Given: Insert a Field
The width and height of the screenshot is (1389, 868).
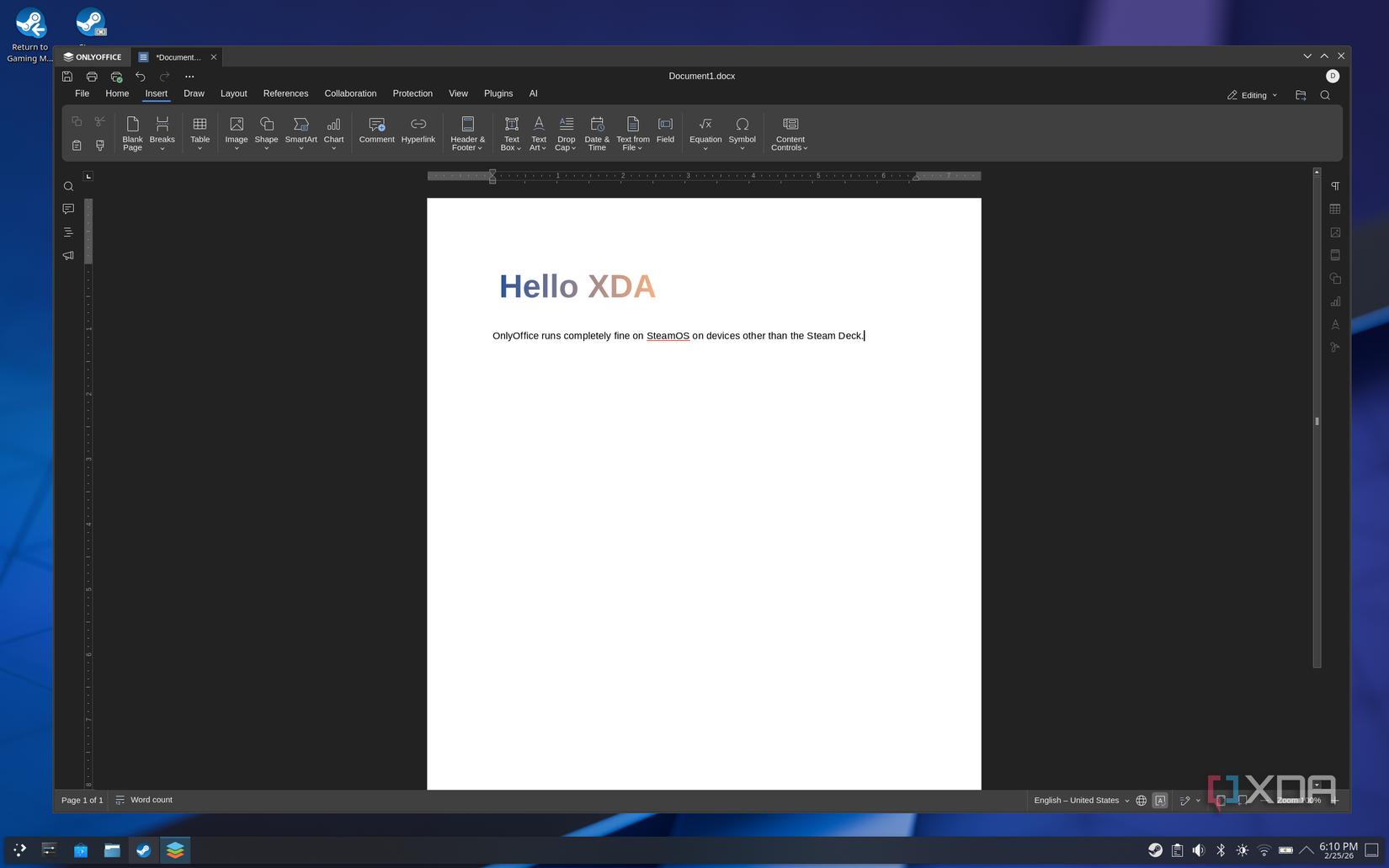Looking at the screenshot, I should coord(665,130).
